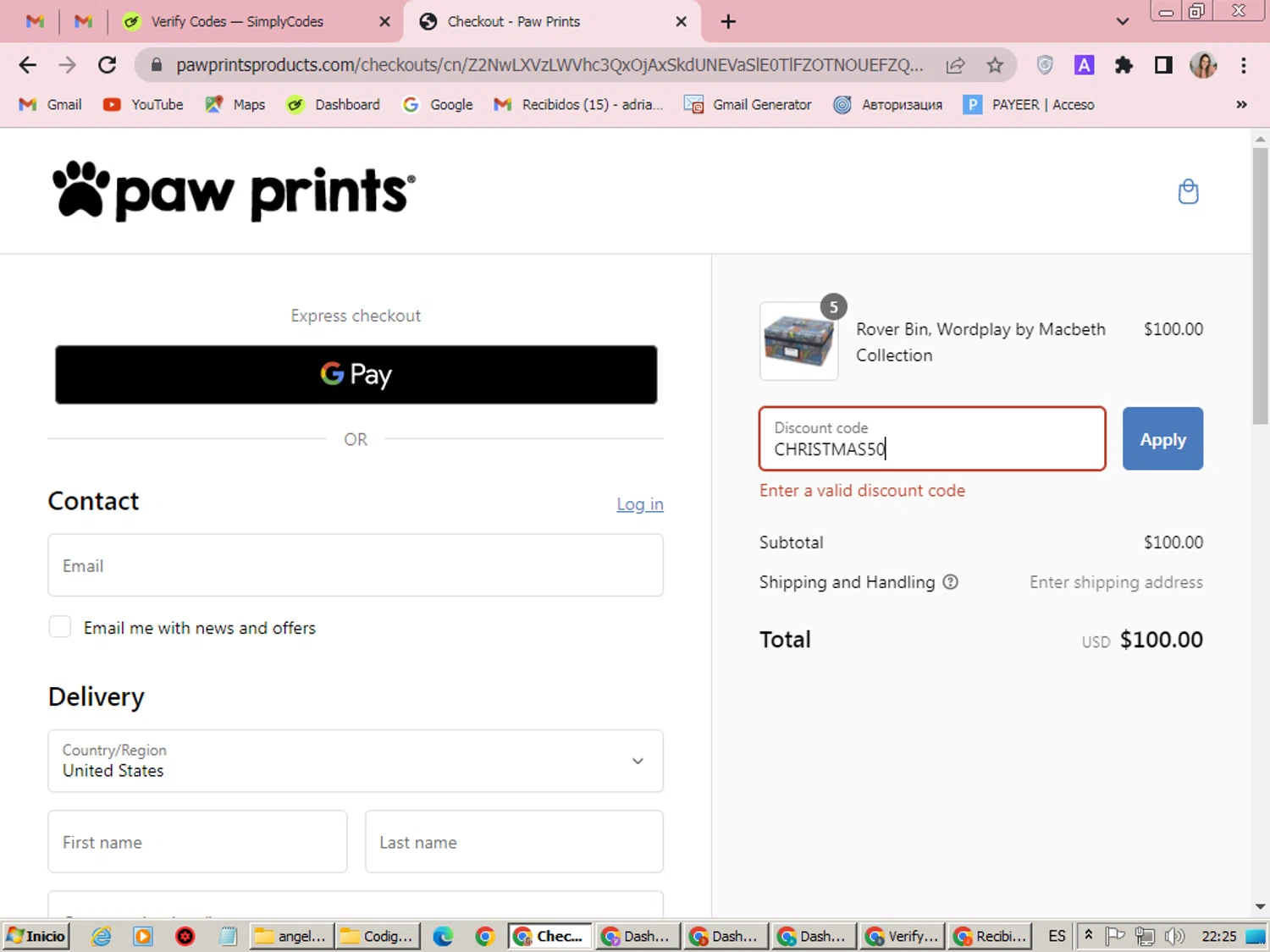
Task: Check Email me with news and offers
Action: 59,627
